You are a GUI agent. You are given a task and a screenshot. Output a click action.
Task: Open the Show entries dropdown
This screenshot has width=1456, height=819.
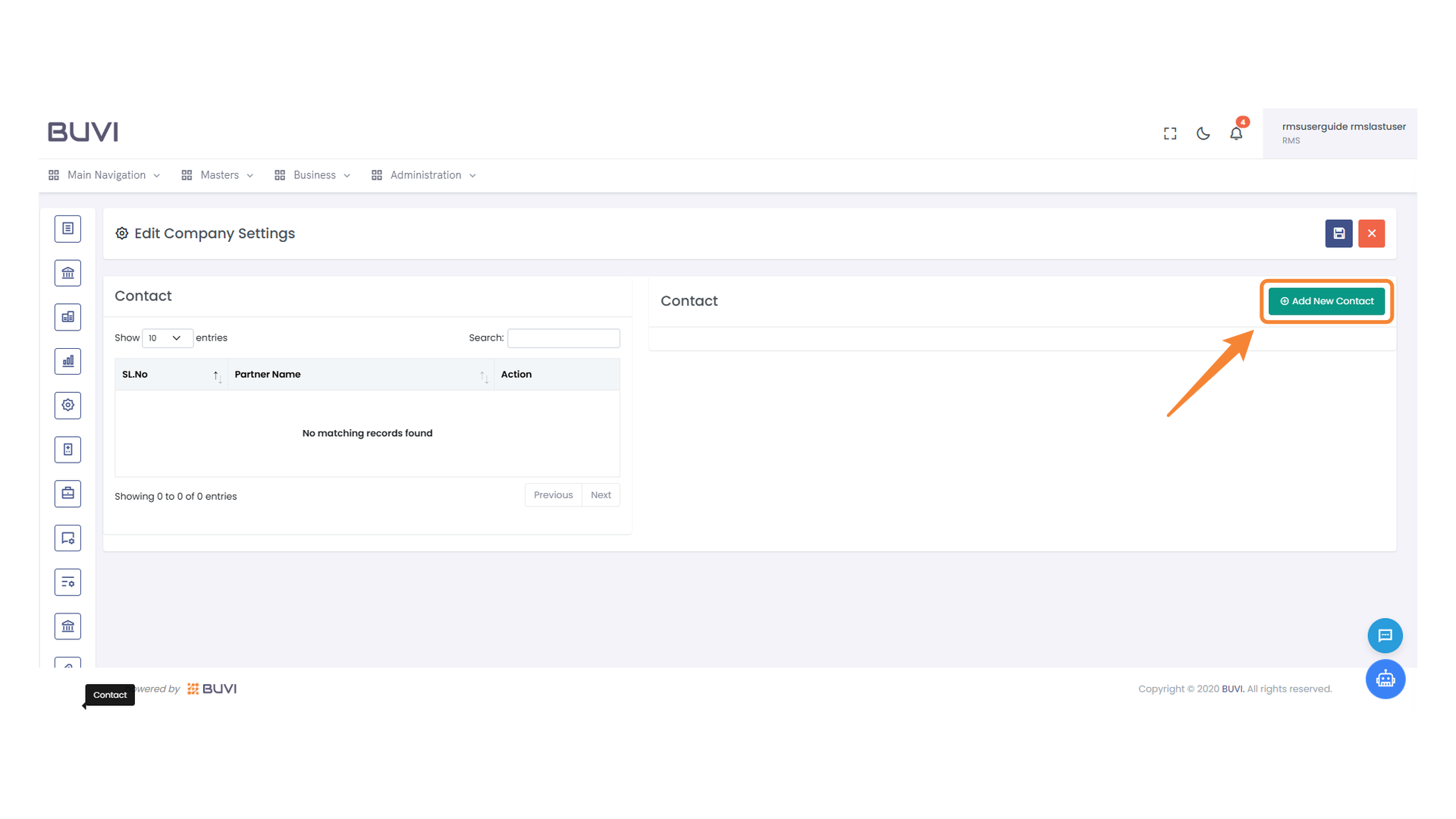167,338
